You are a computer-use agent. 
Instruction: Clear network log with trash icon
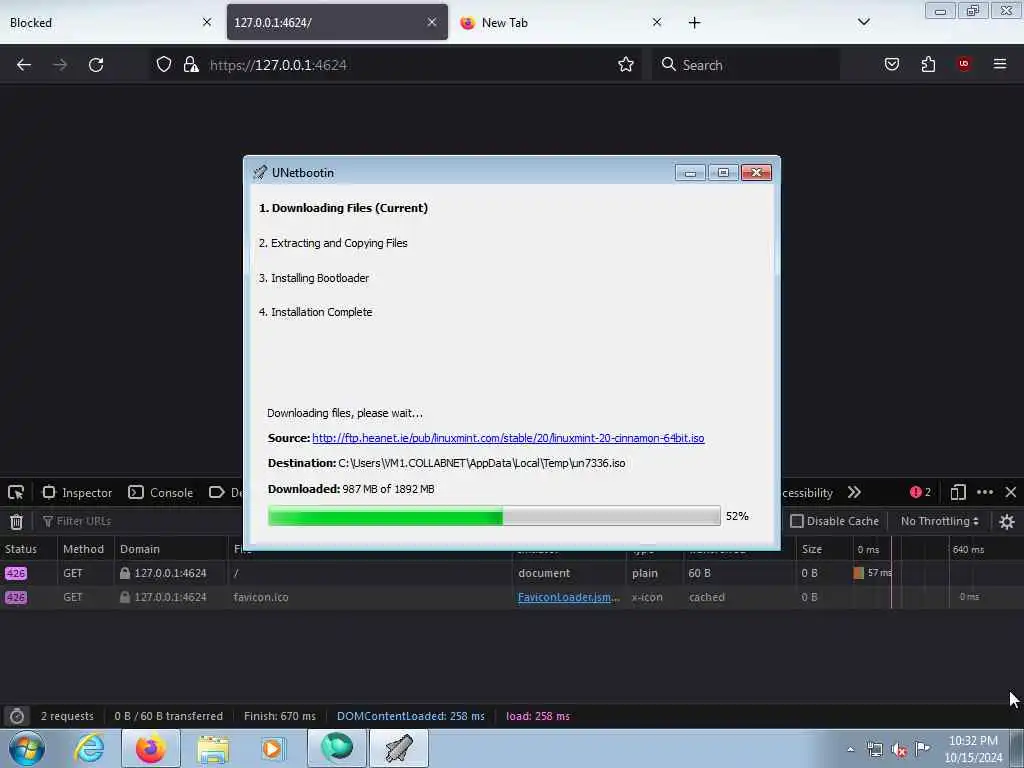pyautogui.click(x=16, y=521)
